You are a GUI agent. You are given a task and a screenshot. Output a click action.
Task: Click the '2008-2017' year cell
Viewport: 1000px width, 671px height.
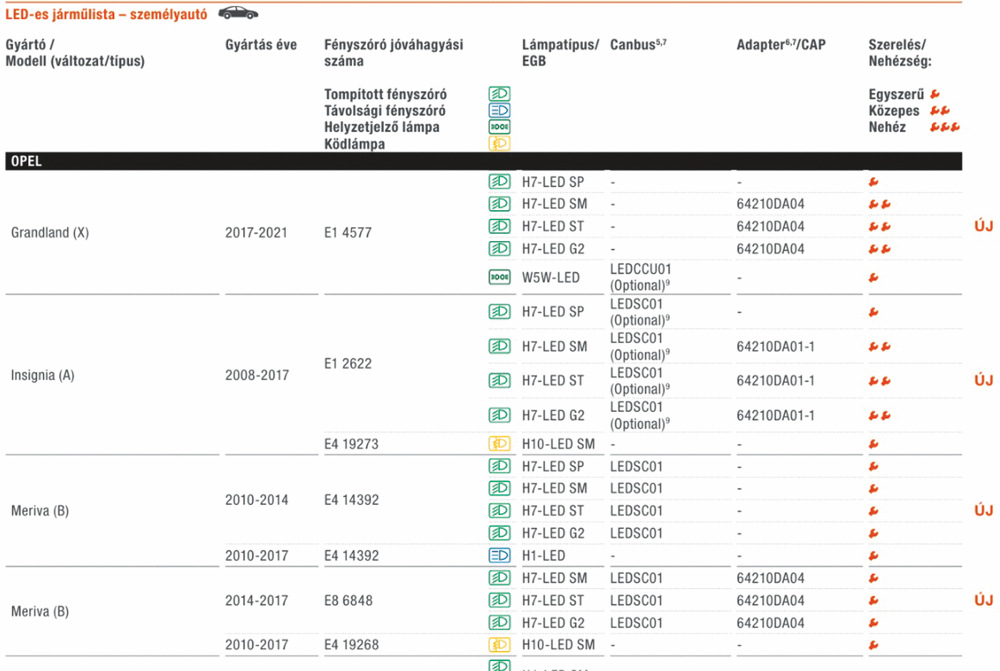point(257,375)
